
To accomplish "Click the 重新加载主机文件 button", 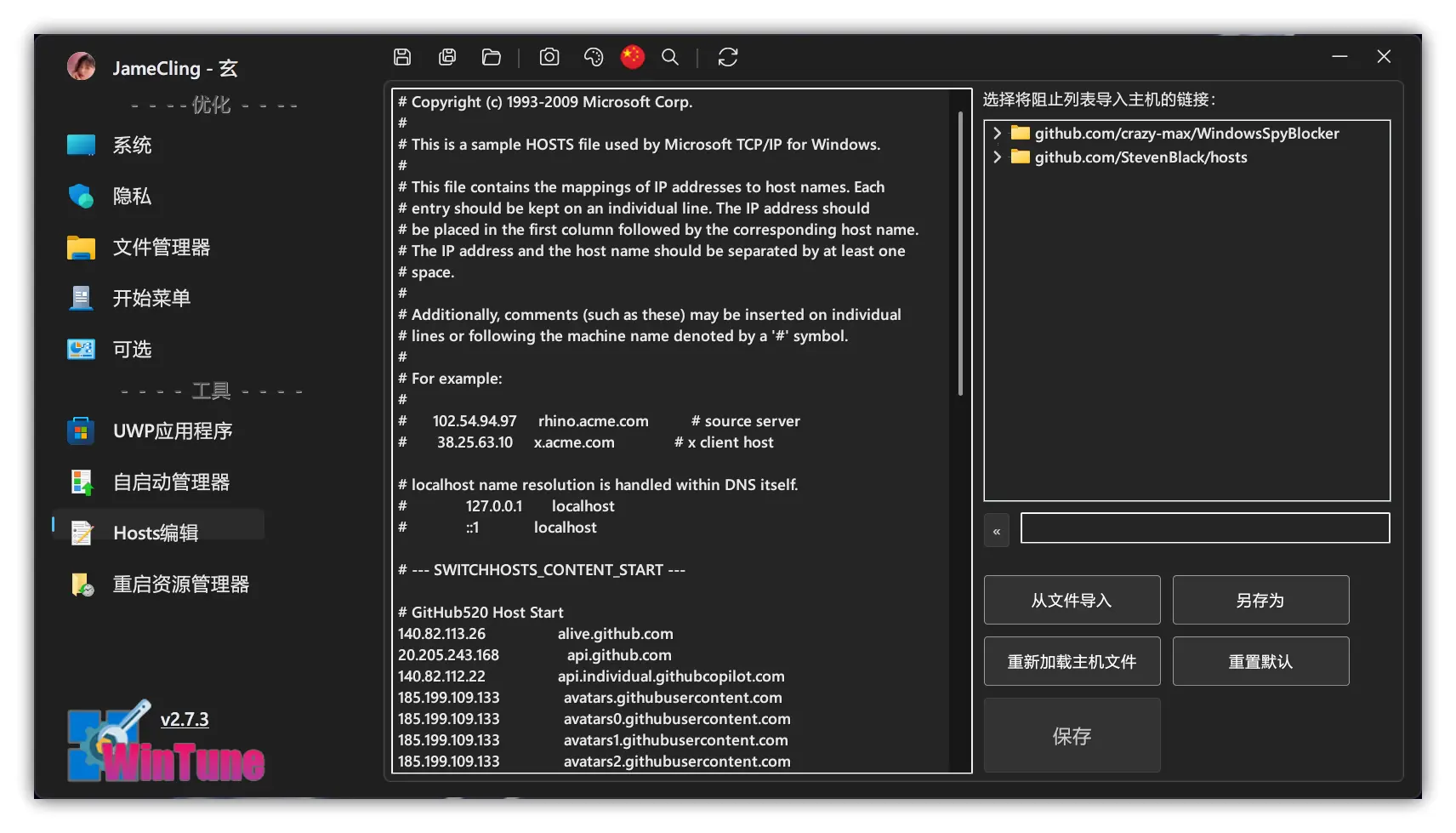I will [x=1072, y=661].
